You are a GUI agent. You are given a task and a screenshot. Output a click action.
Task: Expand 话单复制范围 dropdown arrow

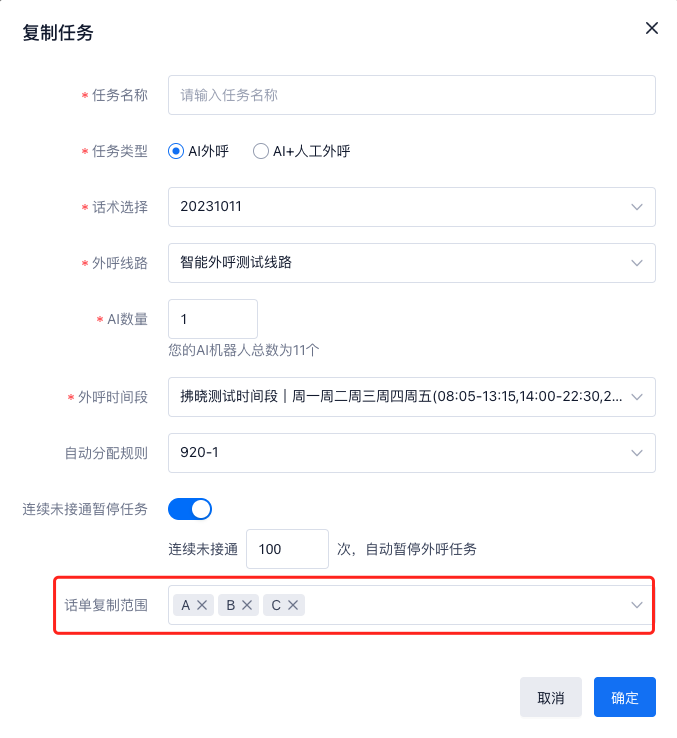click(x=636, y=605)
